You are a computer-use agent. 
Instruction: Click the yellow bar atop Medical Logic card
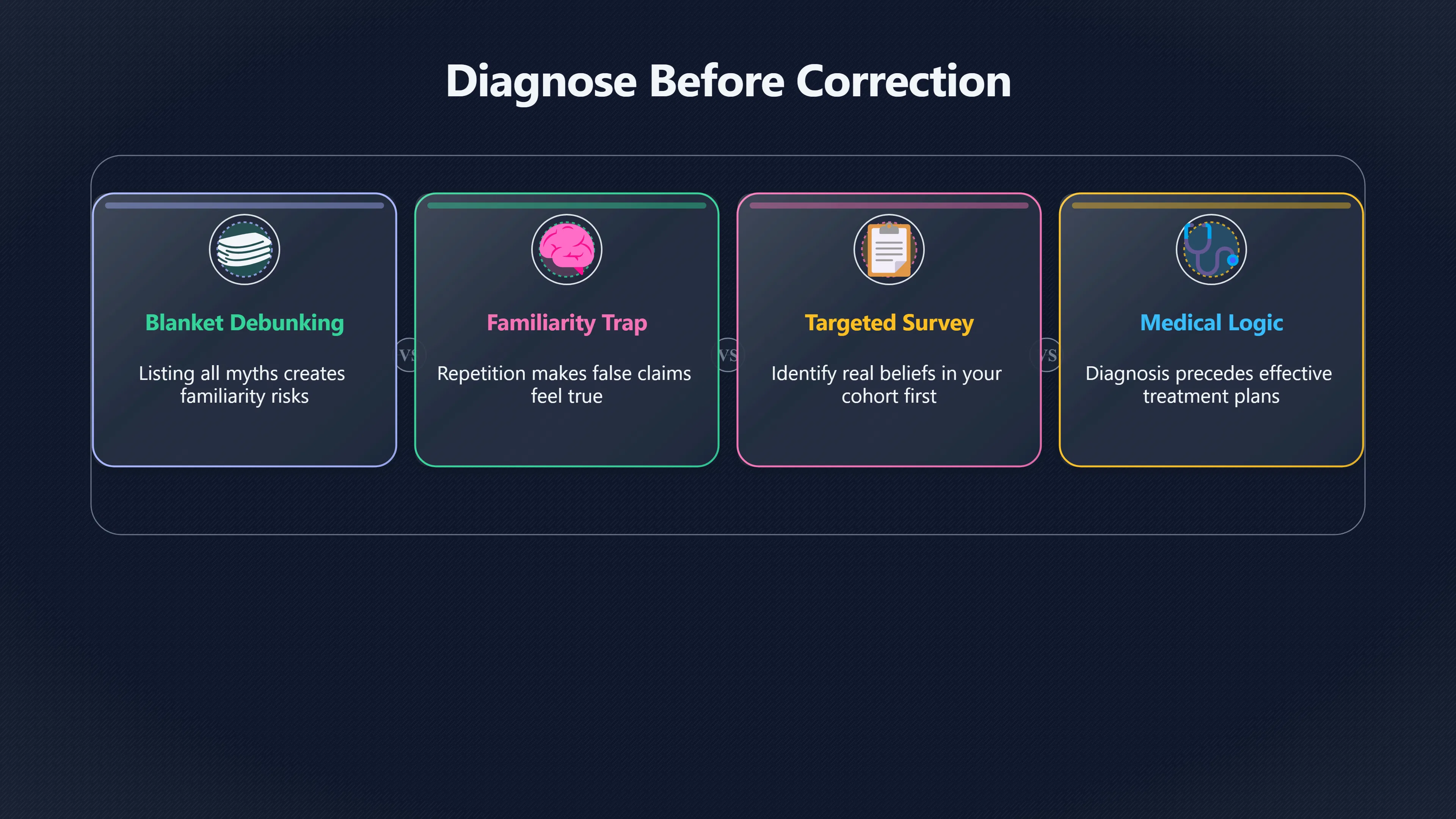(x=1211, y=205)
